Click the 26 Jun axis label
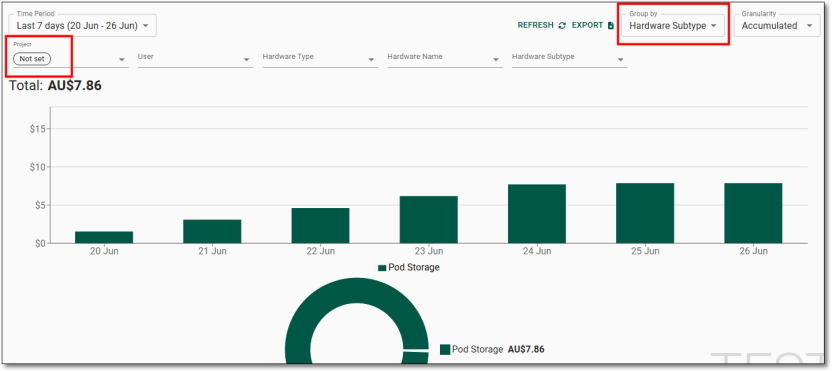Image resolution: width=832 pixels, height=371 pixels. coord(753,251)
